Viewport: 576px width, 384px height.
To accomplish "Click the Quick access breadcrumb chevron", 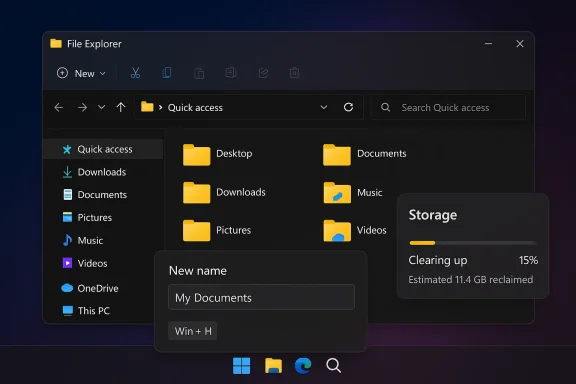I will click(161, 107).
